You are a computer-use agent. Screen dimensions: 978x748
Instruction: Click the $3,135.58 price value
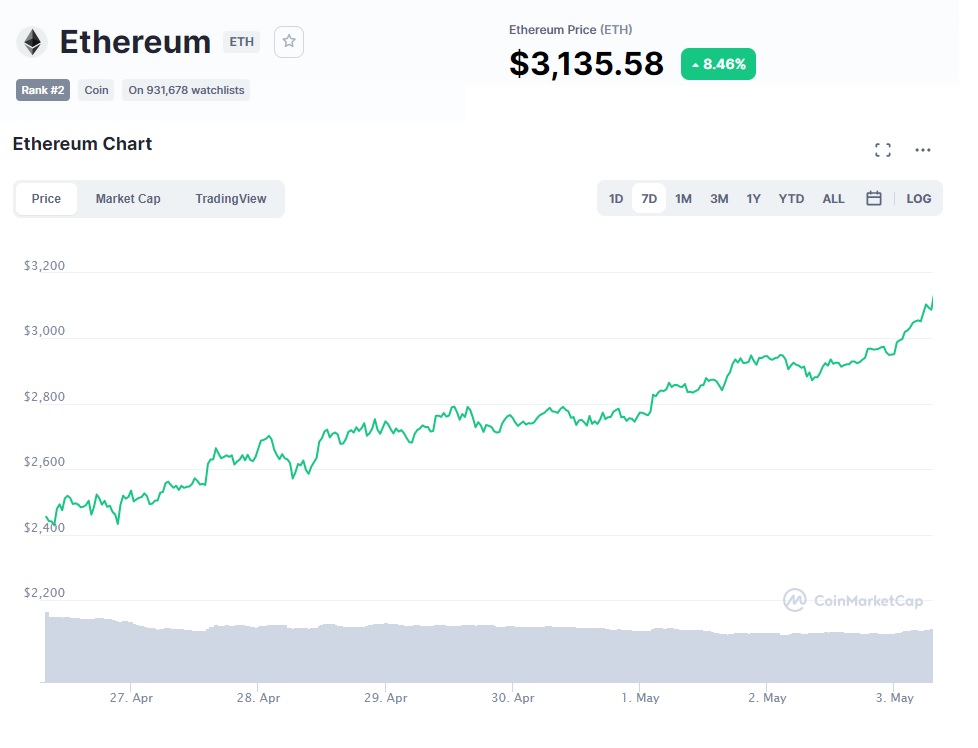click(x=586, y=64)
